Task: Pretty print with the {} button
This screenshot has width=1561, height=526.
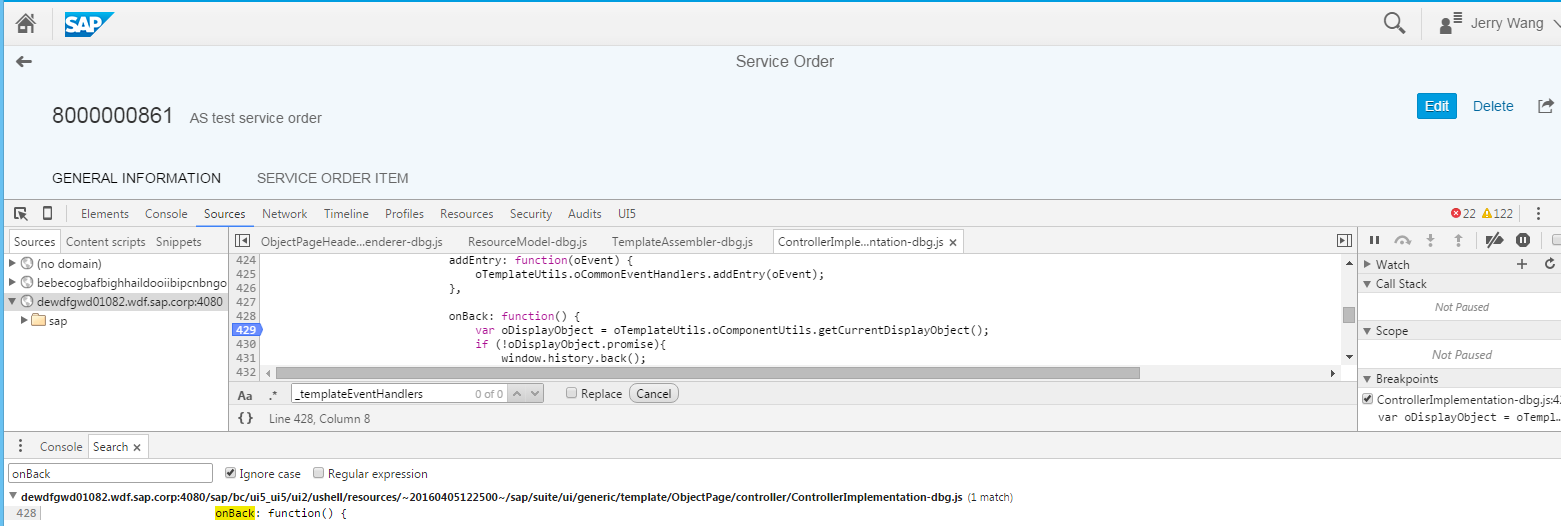Action: coord(245,418)
